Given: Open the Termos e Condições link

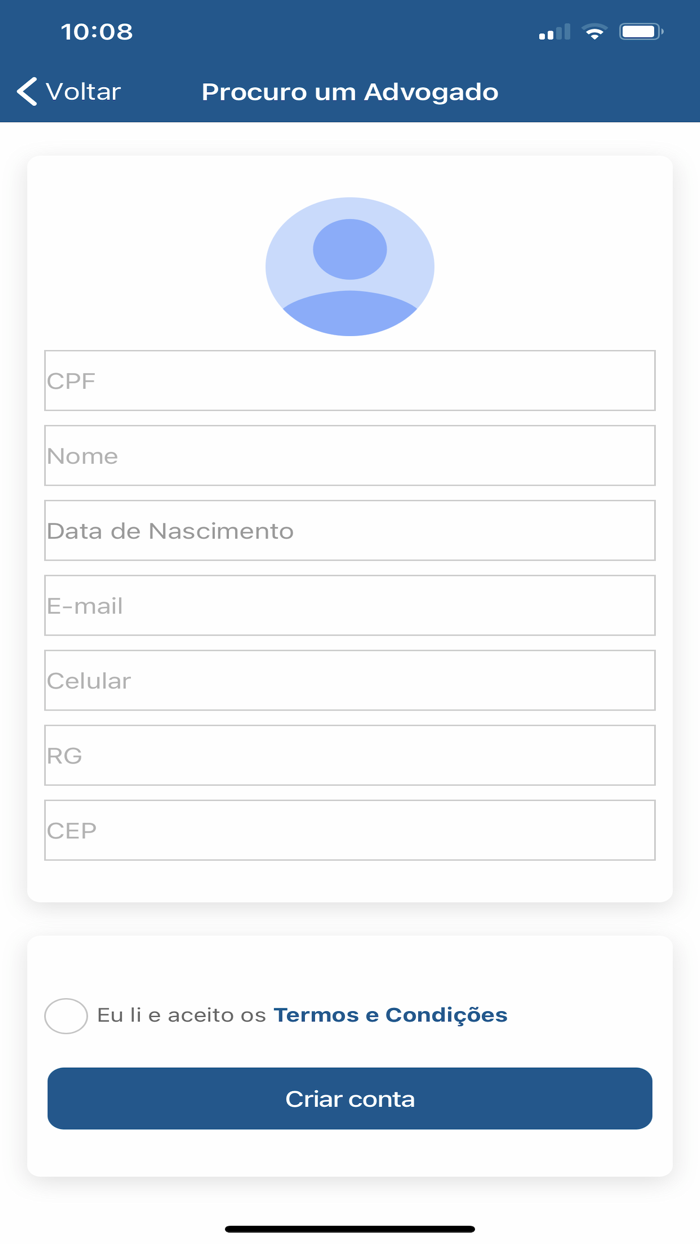Looking at the screenshot, I should click(x=390, y=1015).
